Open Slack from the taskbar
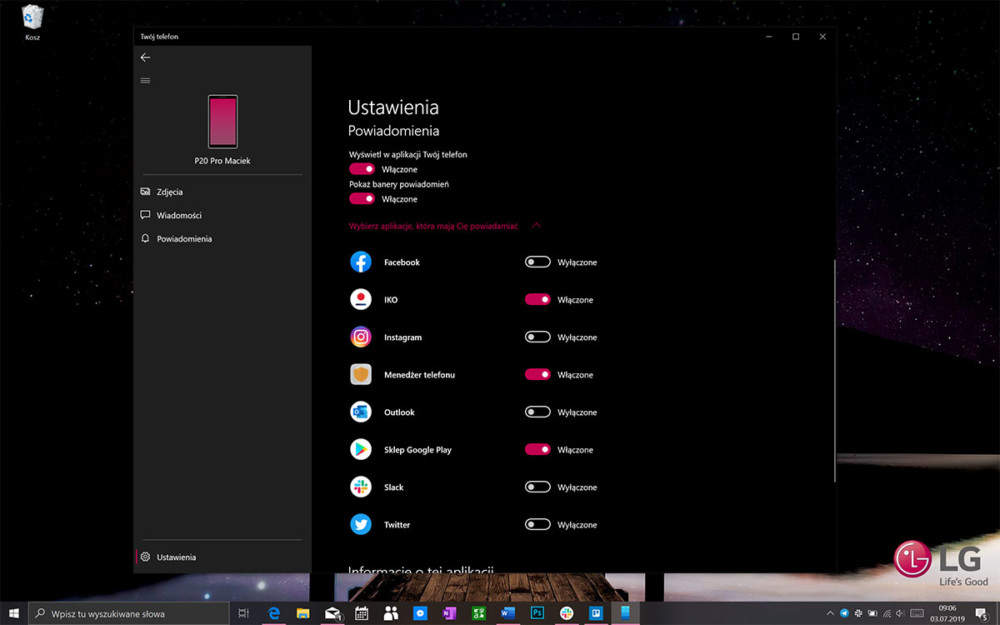Viewport: 1000px width, 625px height. tap(566, 614)
